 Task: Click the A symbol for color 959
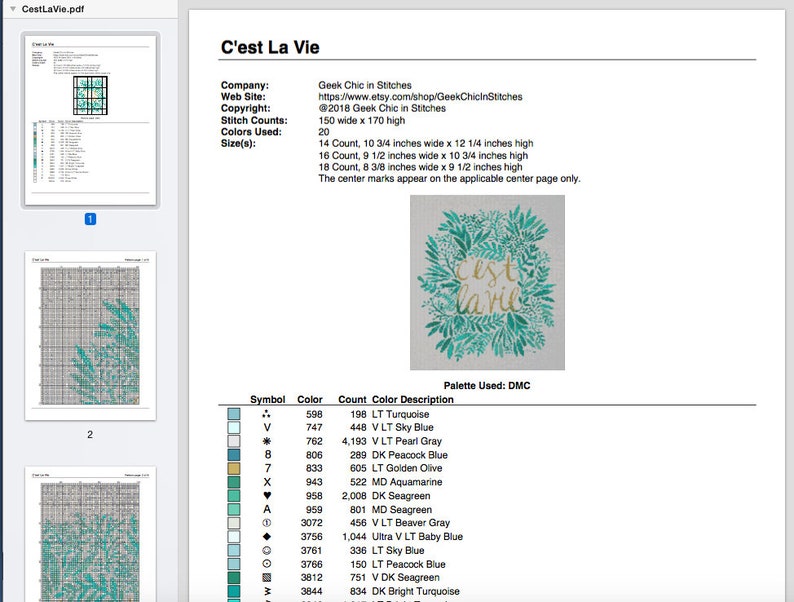[267, 509]
